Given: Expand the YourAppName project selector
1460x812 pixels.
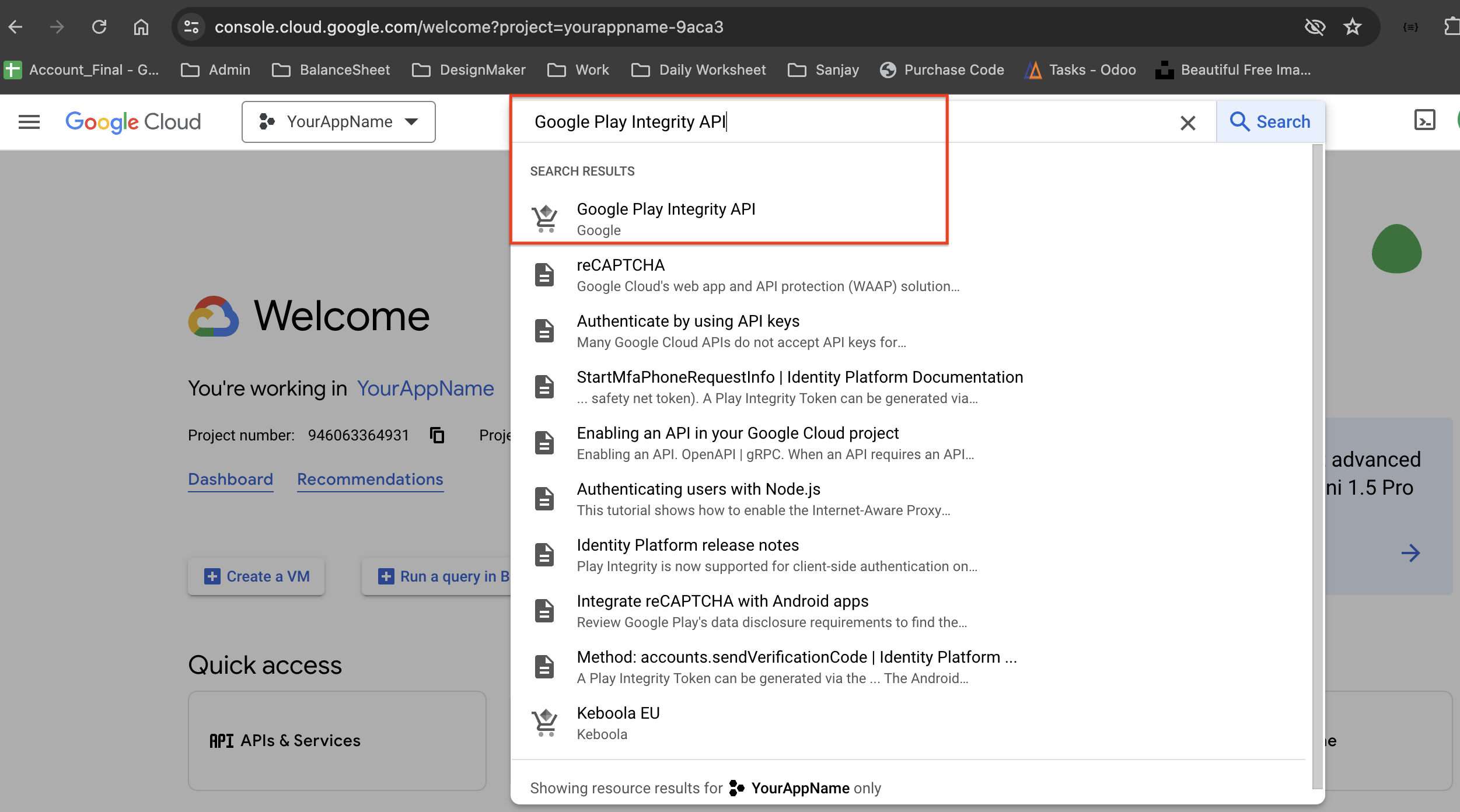Looking at the screenshot, I should tap(338, 122).
